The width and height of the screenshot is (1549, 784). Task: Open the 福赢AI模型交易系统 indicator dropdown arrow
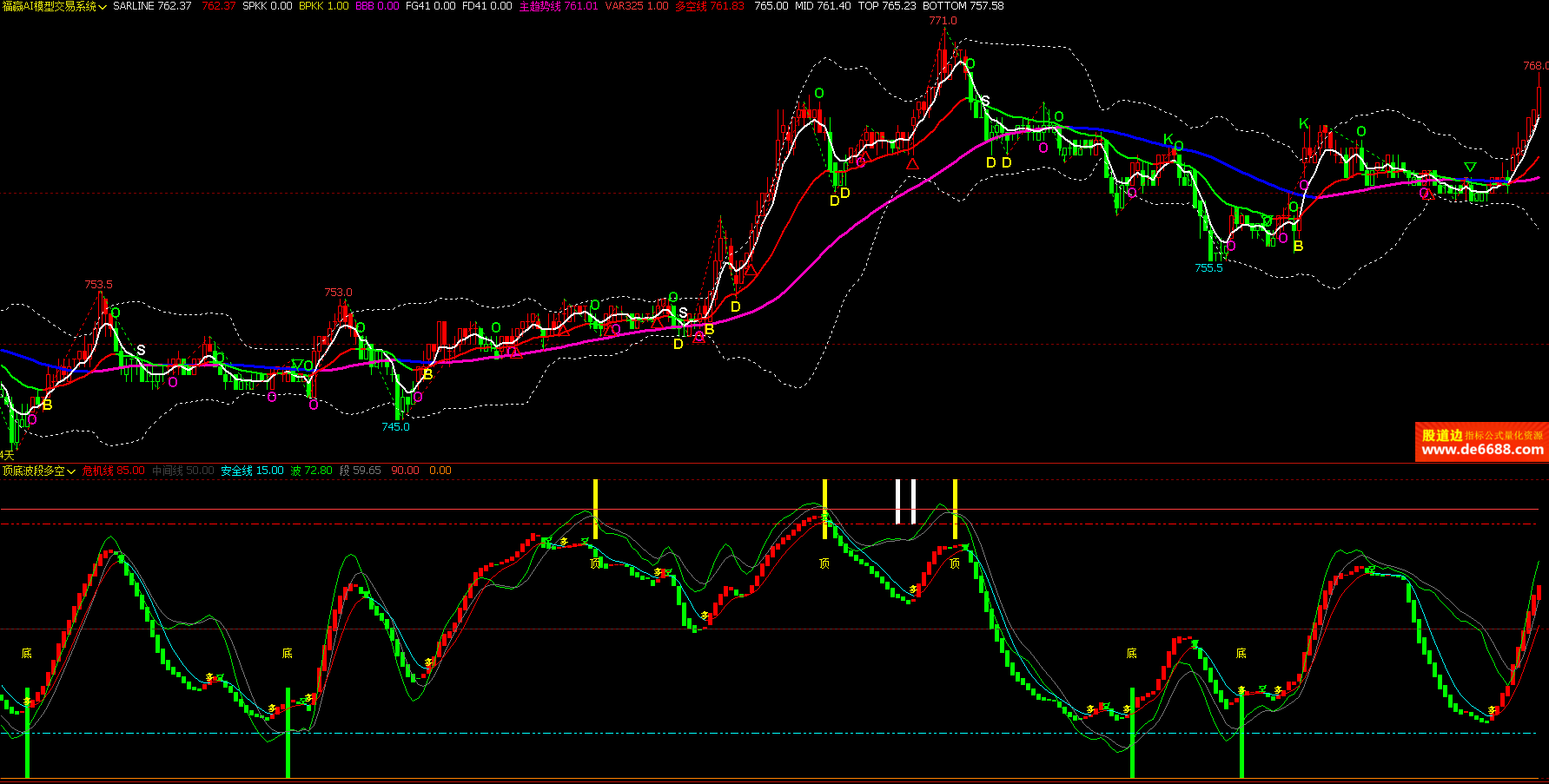tap(103, 7)
